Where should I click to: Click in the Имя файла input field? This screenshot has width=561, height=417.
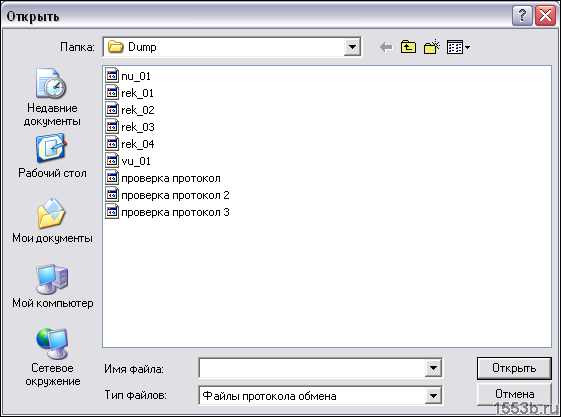(312, 368)
